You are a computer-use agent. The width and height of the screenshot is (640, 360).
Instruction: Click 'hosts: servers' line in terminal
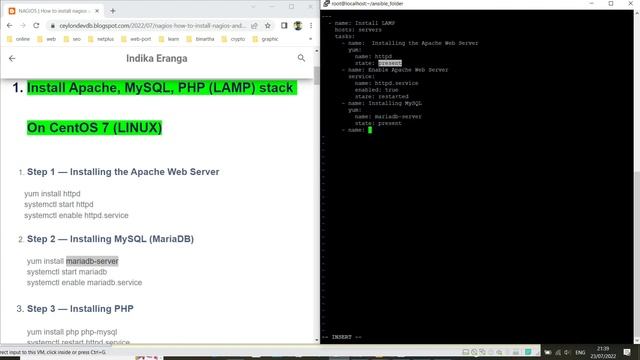point(358,30)
